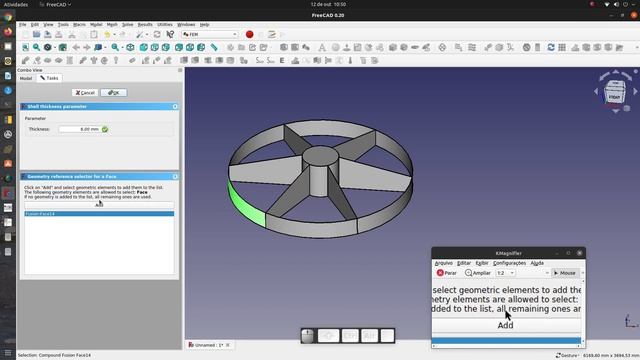Click the Cancel button in the task panel
Image resolution: width=640 pixels, height=360 pixels.
pyautogui.click(x=85, y=93)
